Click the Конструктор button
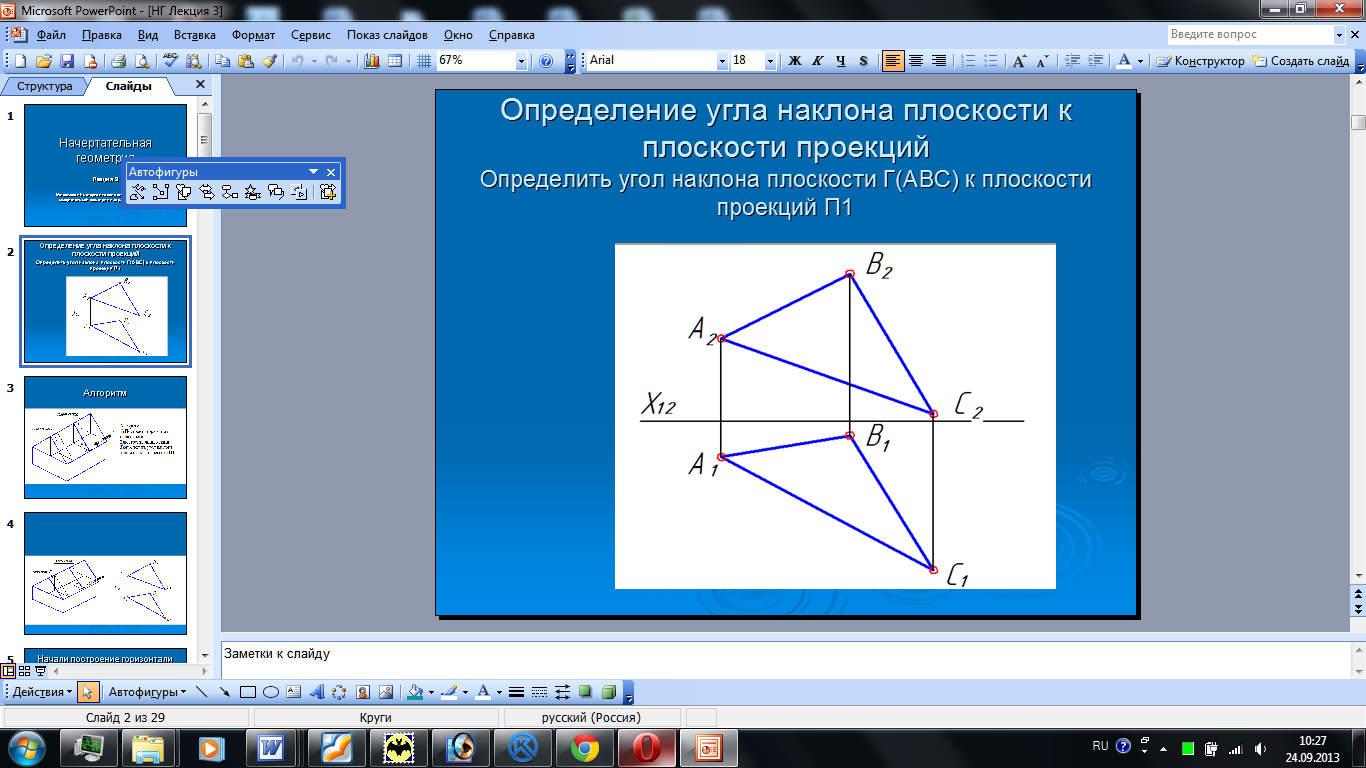 (x=1201, y=61)
